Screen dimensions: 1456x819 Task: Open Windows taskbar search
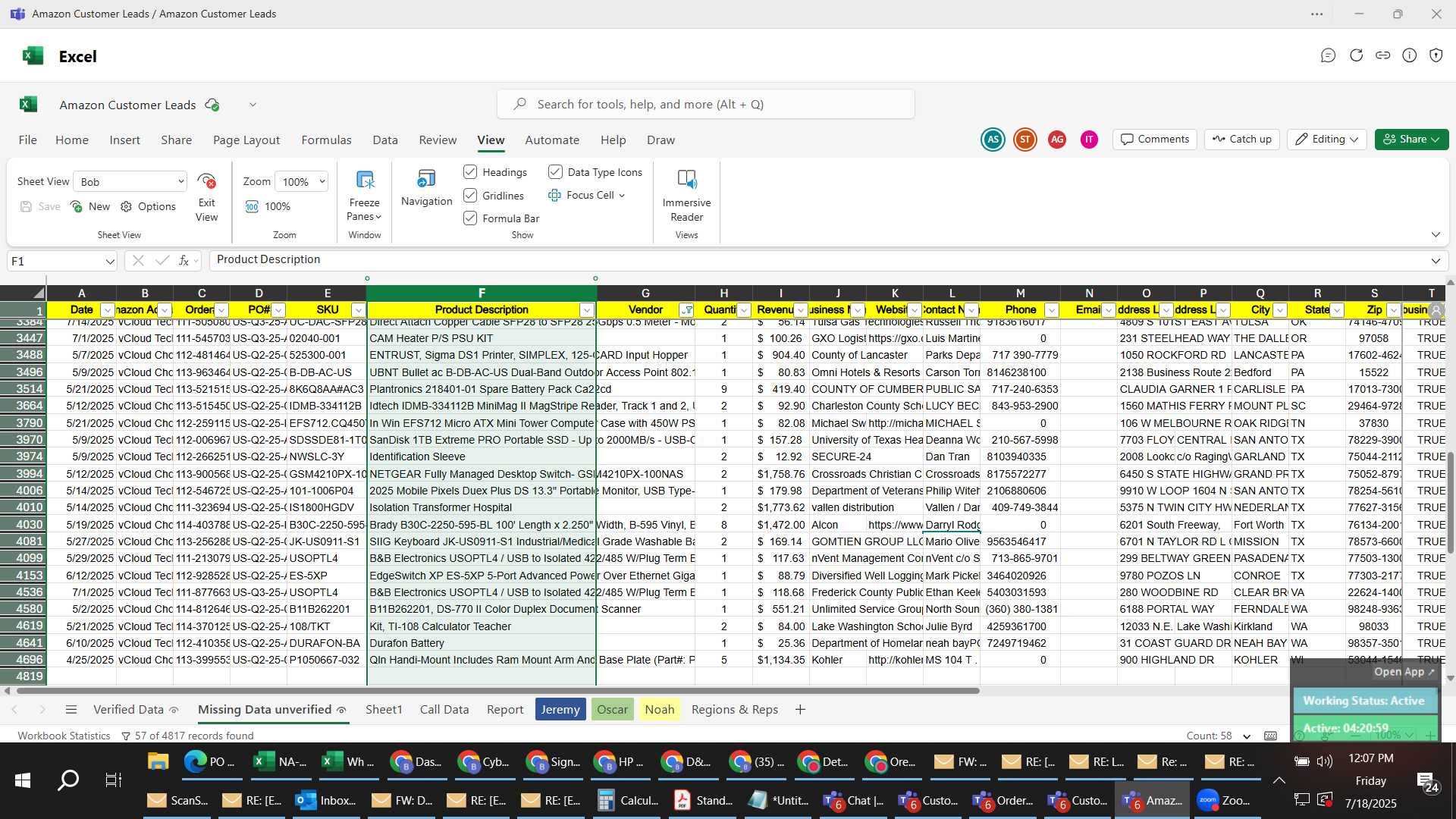[68, 780]
